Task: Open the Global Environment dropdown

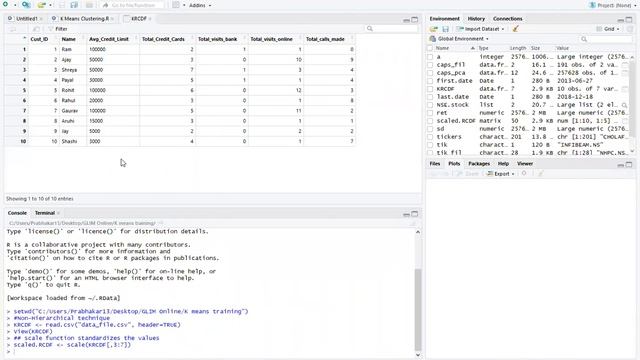Action: pyautogui.click(x=459, y=39)
